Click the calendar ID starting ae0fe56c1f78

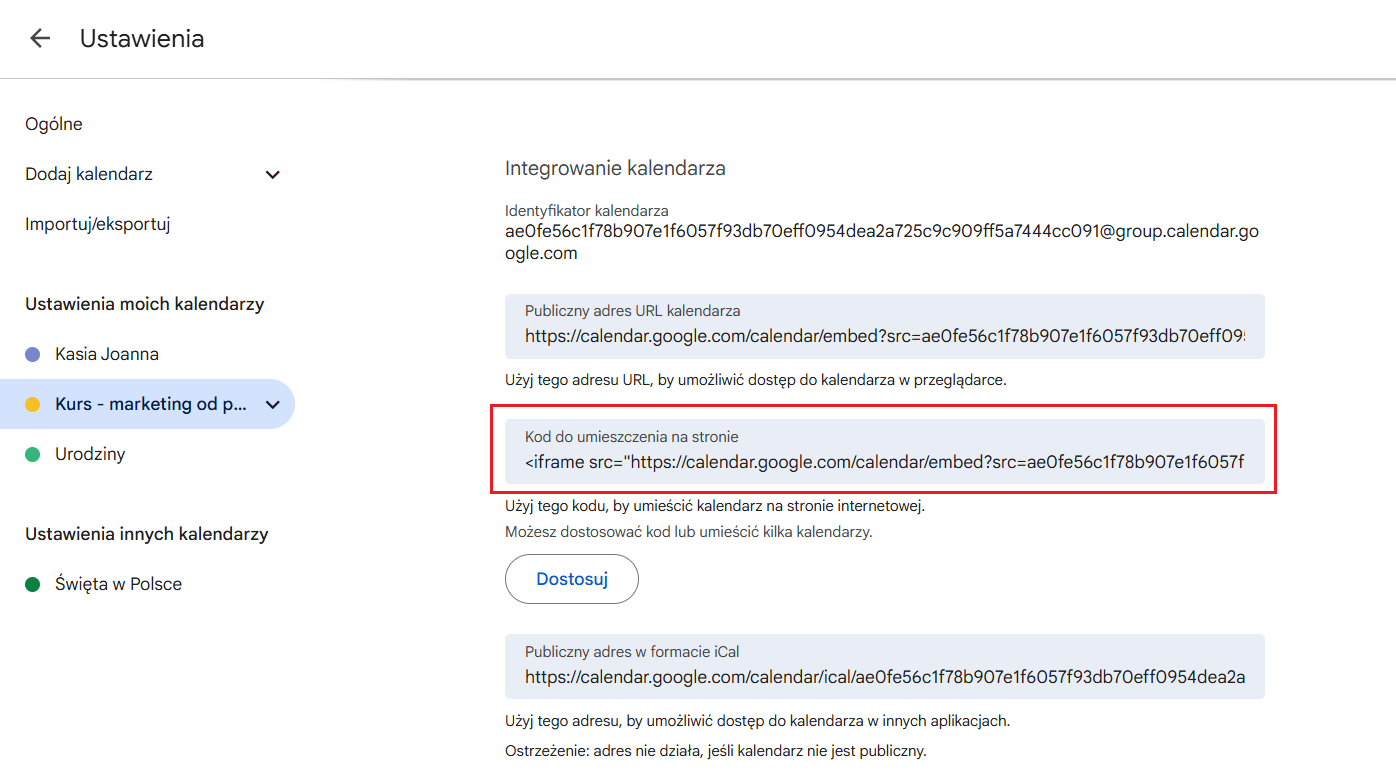[x=882, y=242]
